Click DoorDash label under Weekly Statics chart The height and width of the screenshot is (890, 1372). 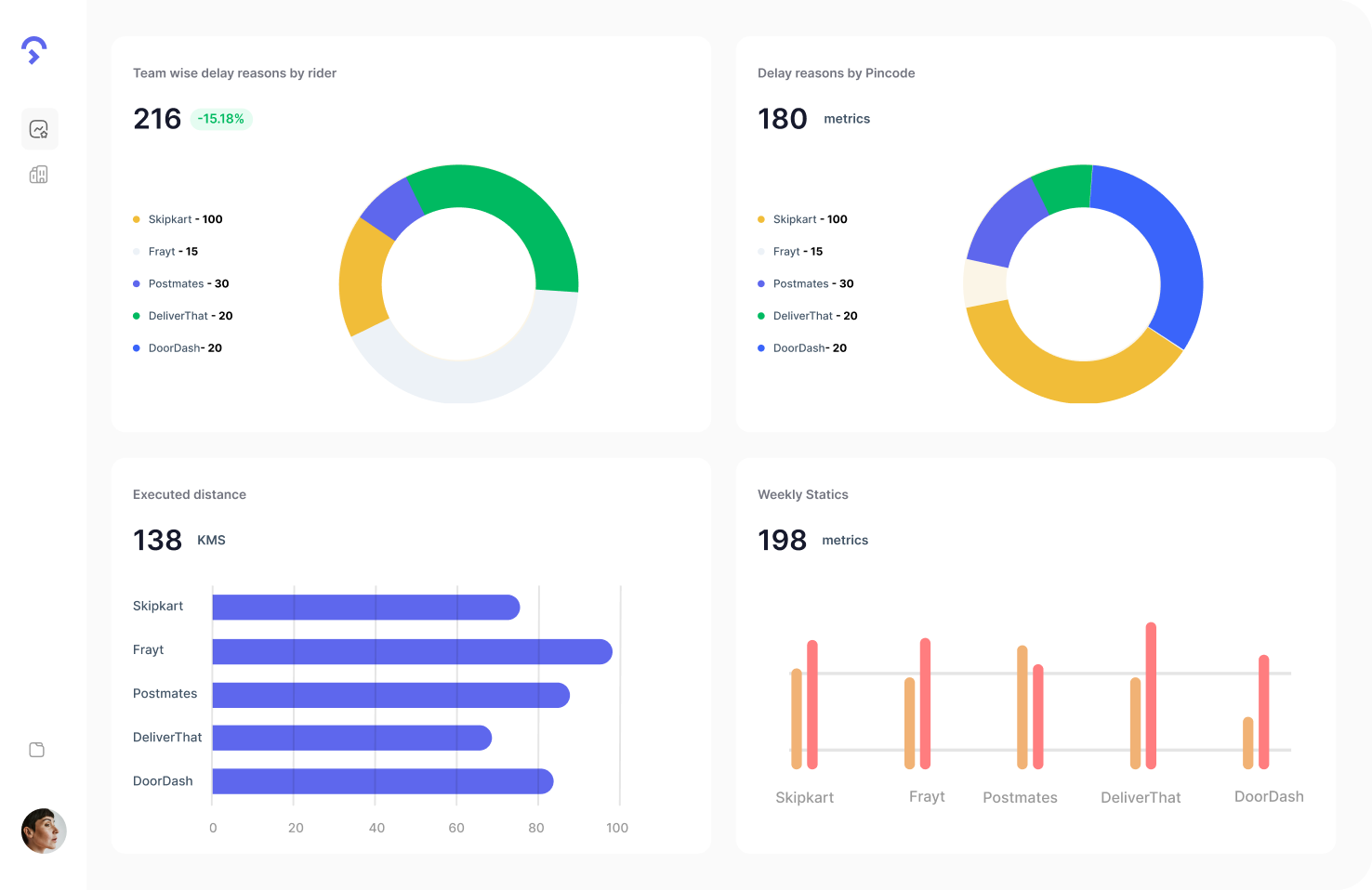click(x=1269, y=796)
